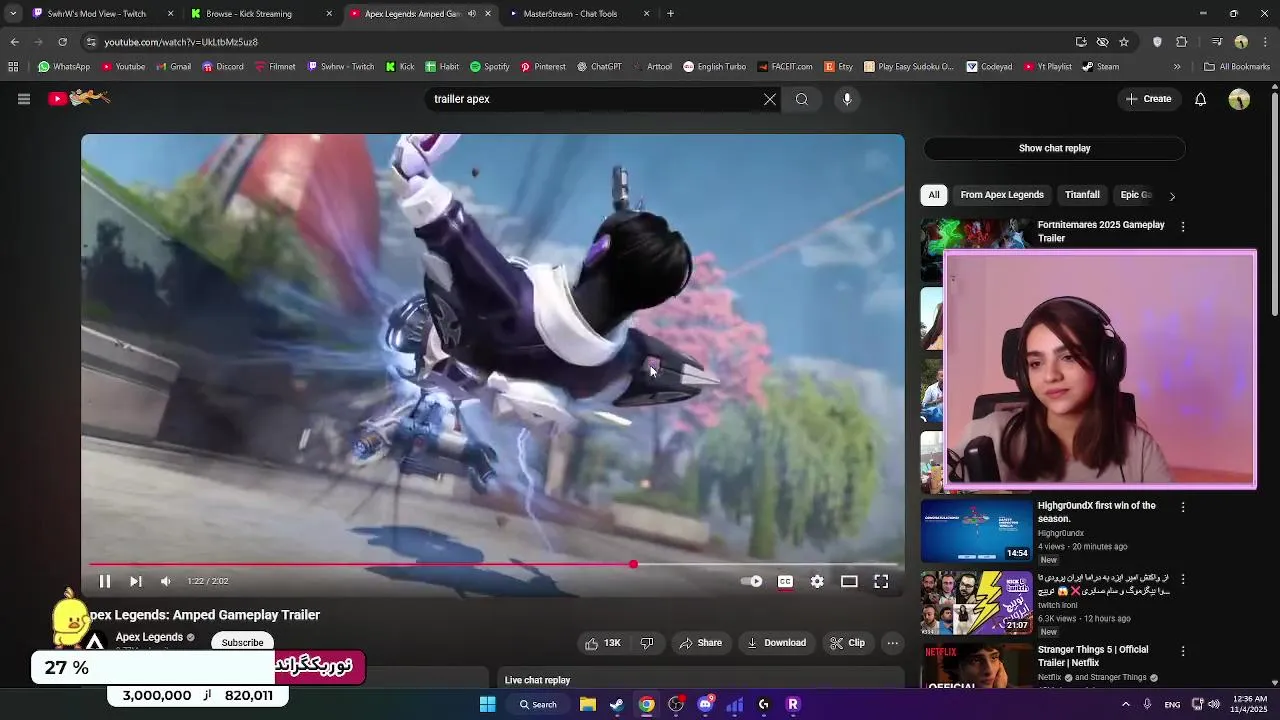Open File Explorer from the taskbar
The image size is (1280, 720).
point(588,704)
